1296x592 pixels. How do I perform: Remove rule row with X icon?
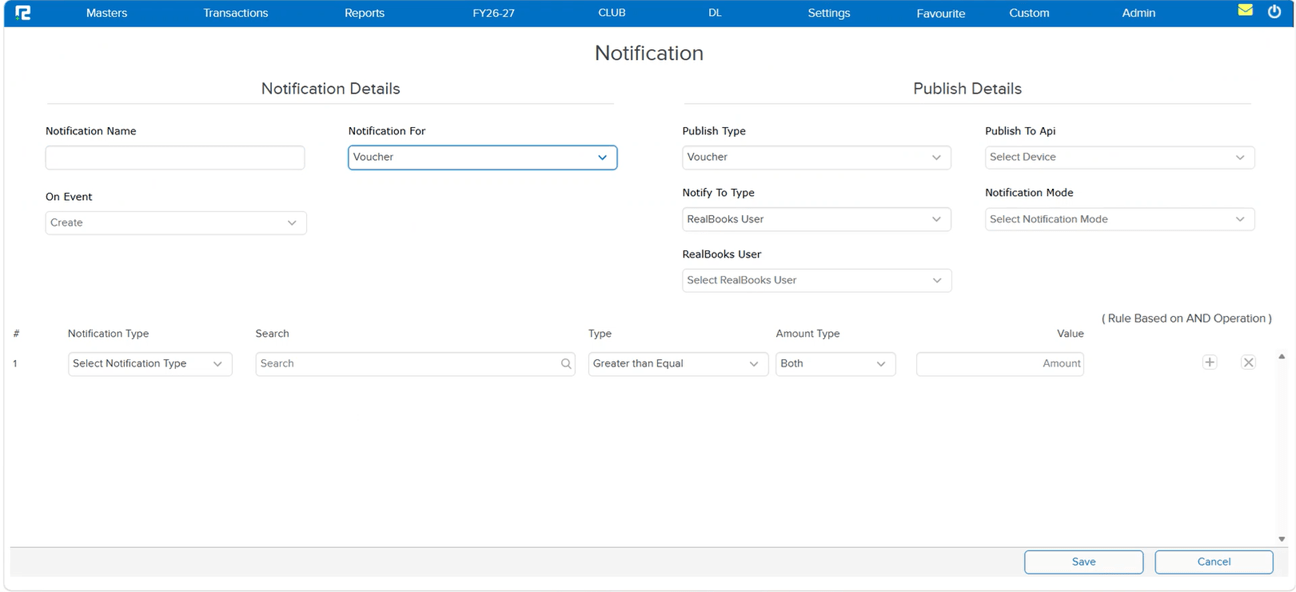(x=1248, y=362)
